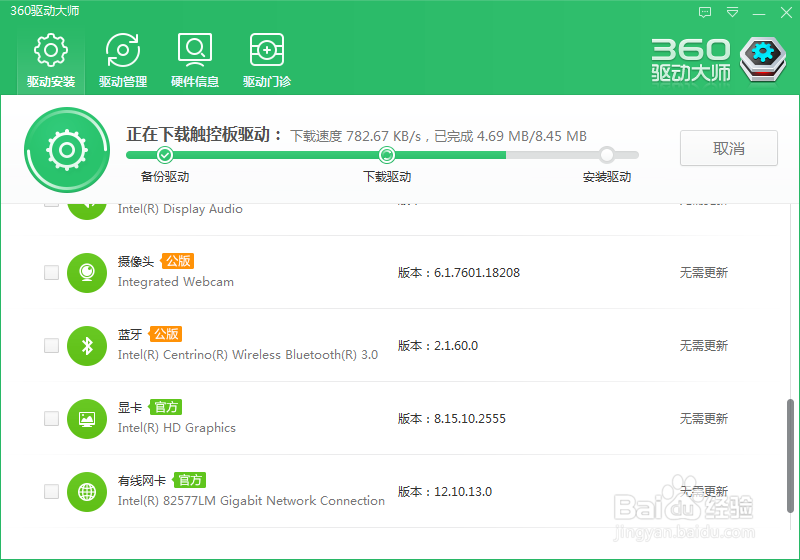Open the 驱动安装 tab

pyautogui.click(x=51, y=61)
